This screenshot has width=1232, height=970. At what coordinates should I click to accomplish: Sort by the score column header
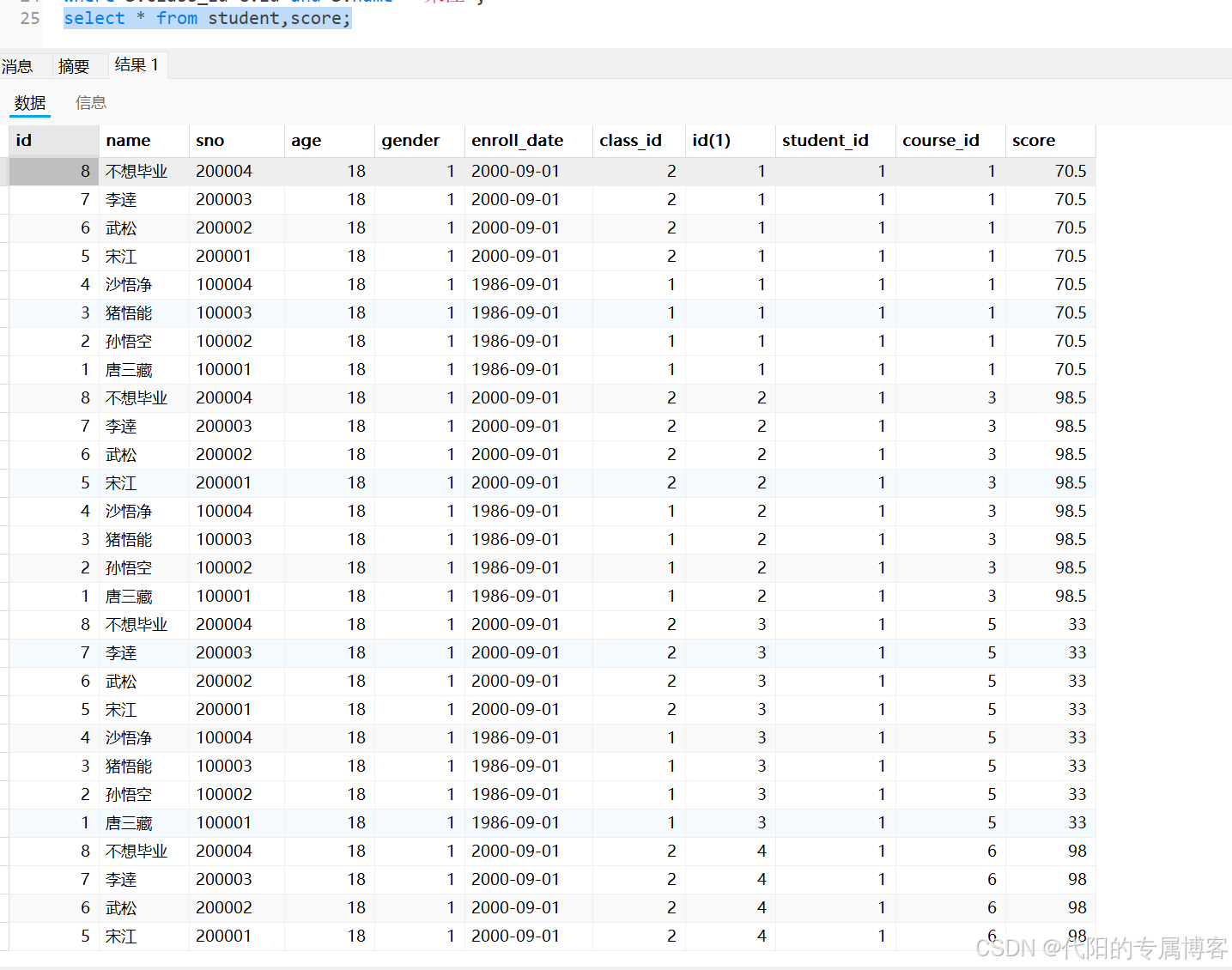coord(1050,141)
